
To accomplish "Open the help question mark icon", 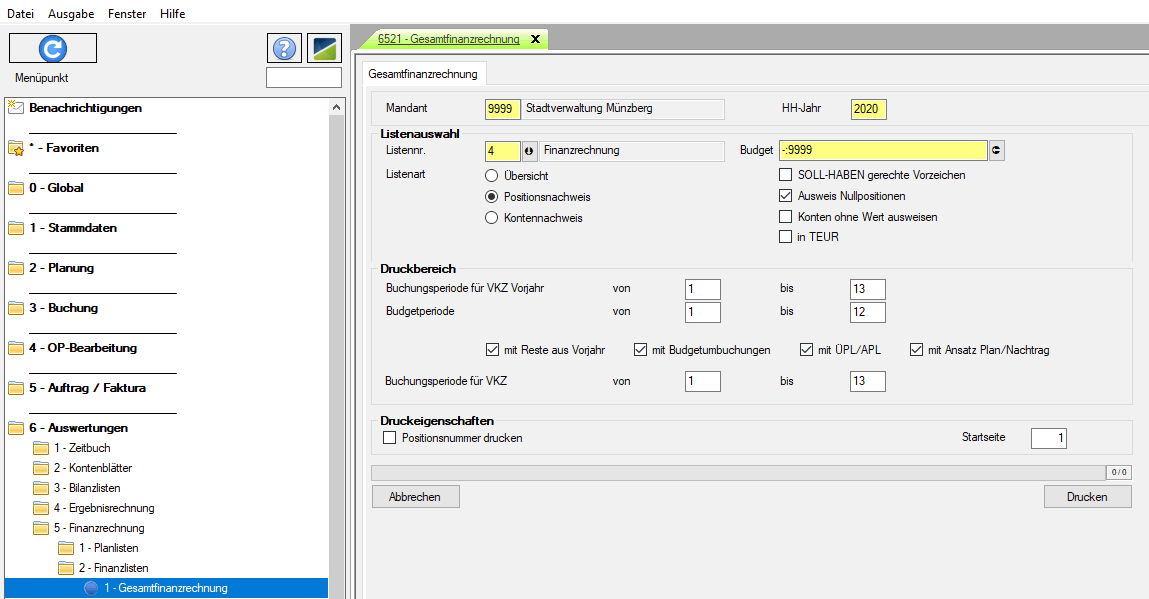I will 284,48.
